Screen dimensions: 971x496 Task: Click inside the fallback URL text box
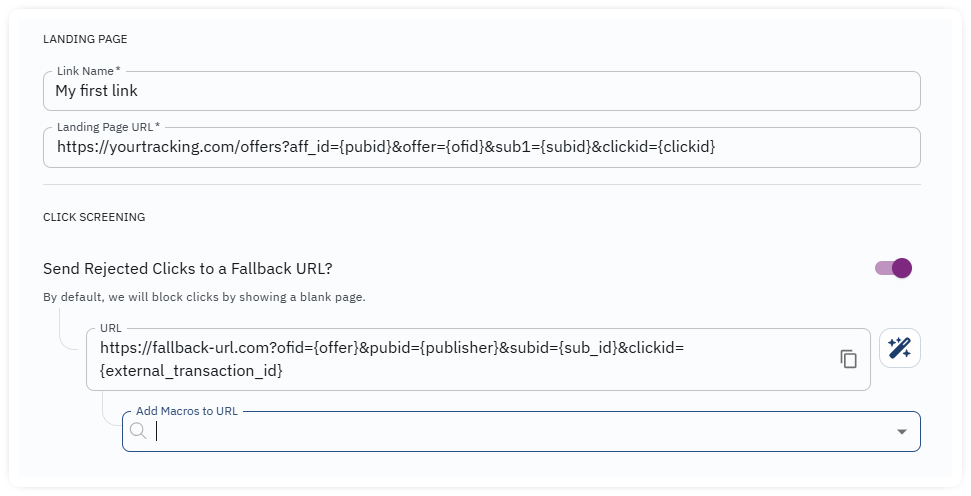coord(478,359)
